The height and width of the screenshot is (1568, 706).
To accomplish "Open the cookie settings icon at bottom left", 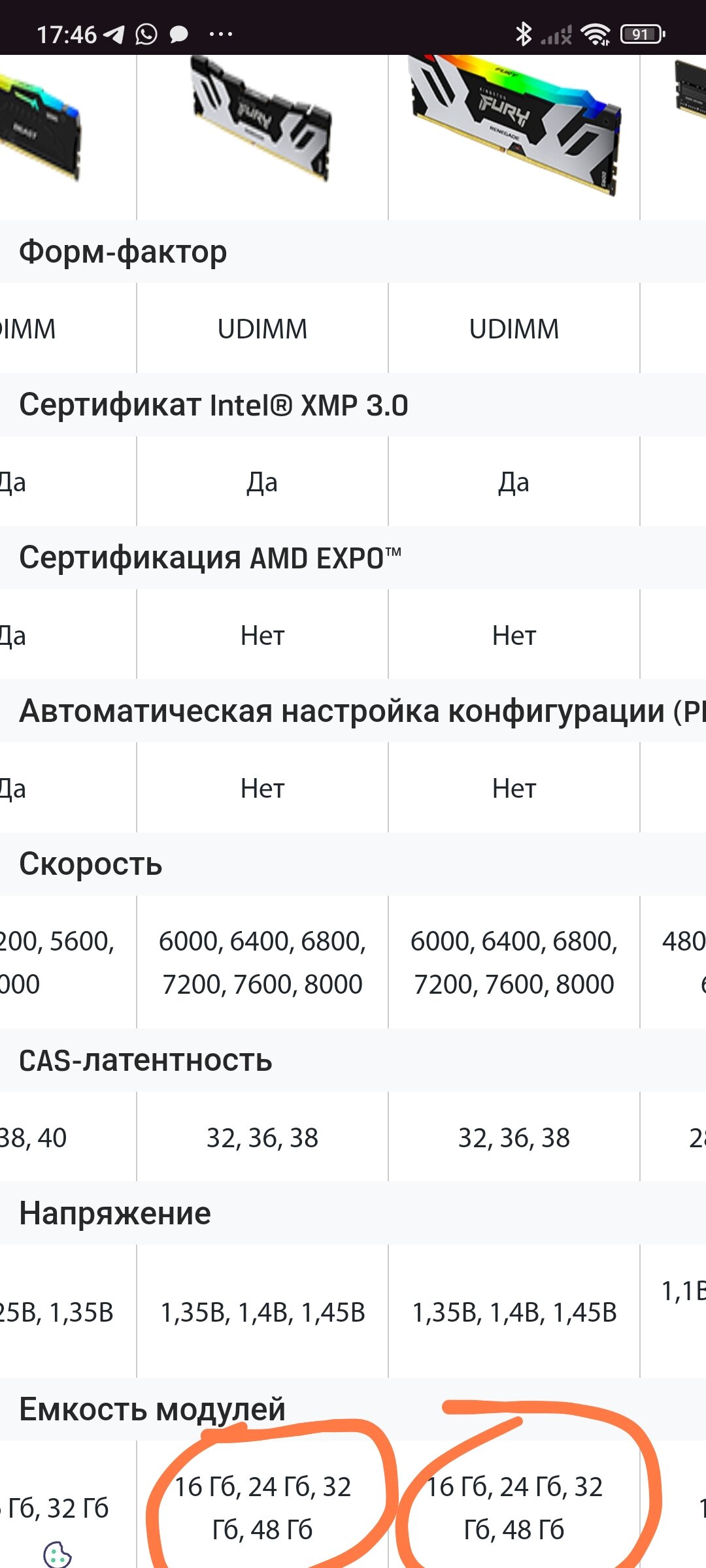I will click(x=57, y=1554).
